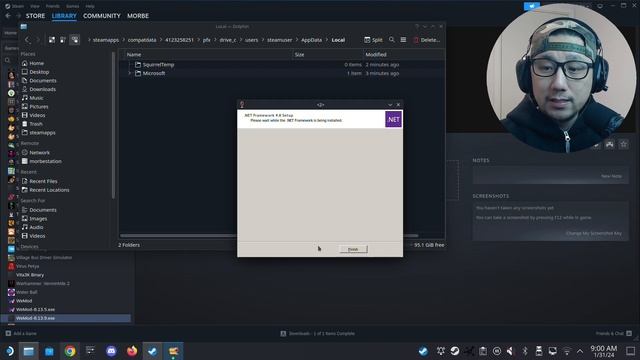The height and width of the screenshot is (360, 640).
Task: Go back using Steam's back arrow
Action: click(x=8, y=16)
